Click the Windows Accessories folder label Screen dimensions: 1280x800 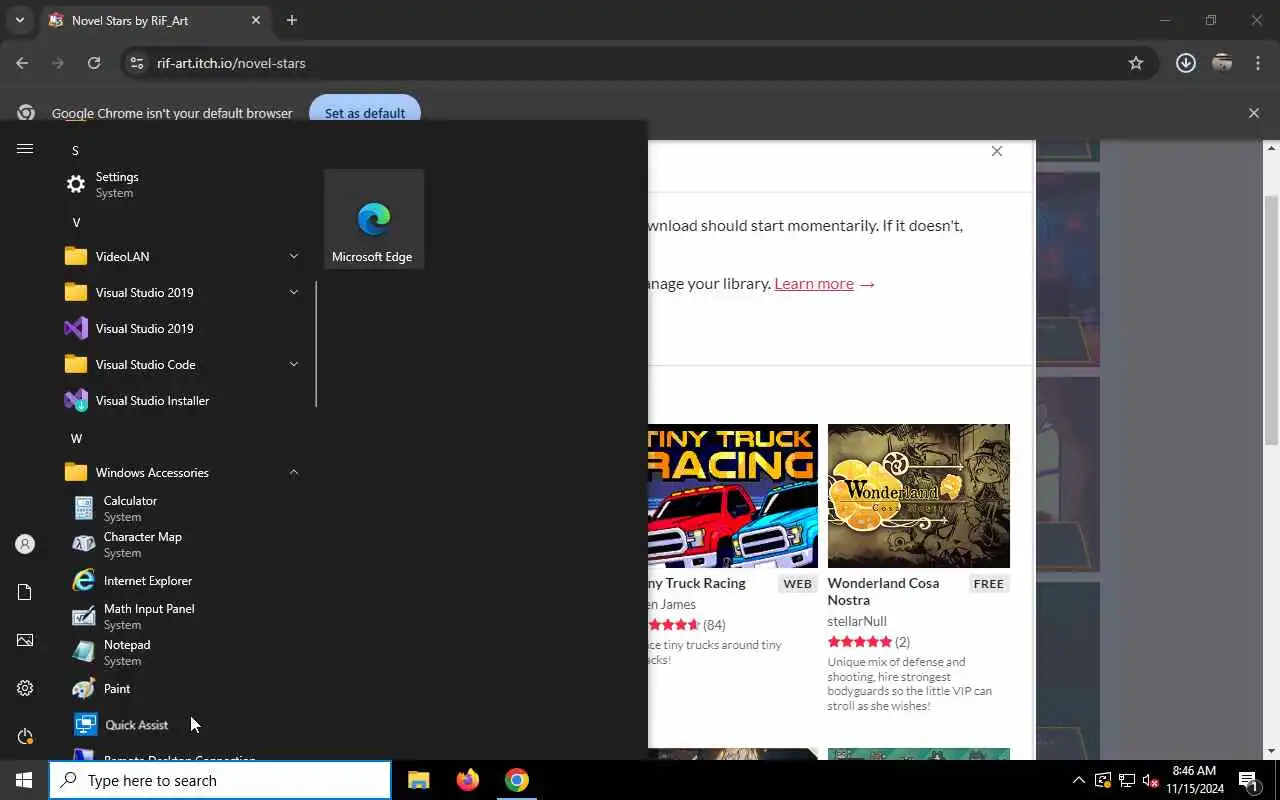click(152, 472)
